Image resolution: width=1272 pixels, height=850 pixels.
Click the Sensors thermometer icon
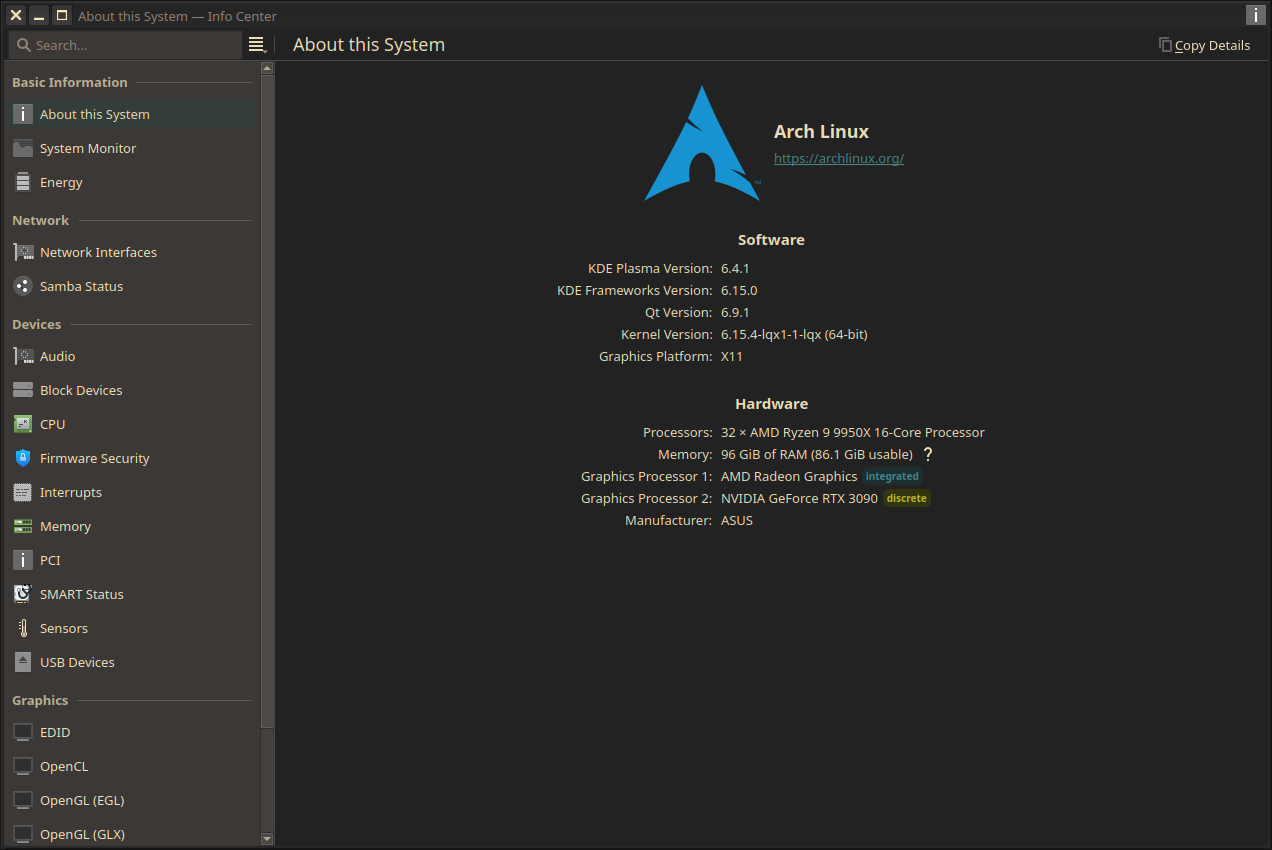coord(23,628)
